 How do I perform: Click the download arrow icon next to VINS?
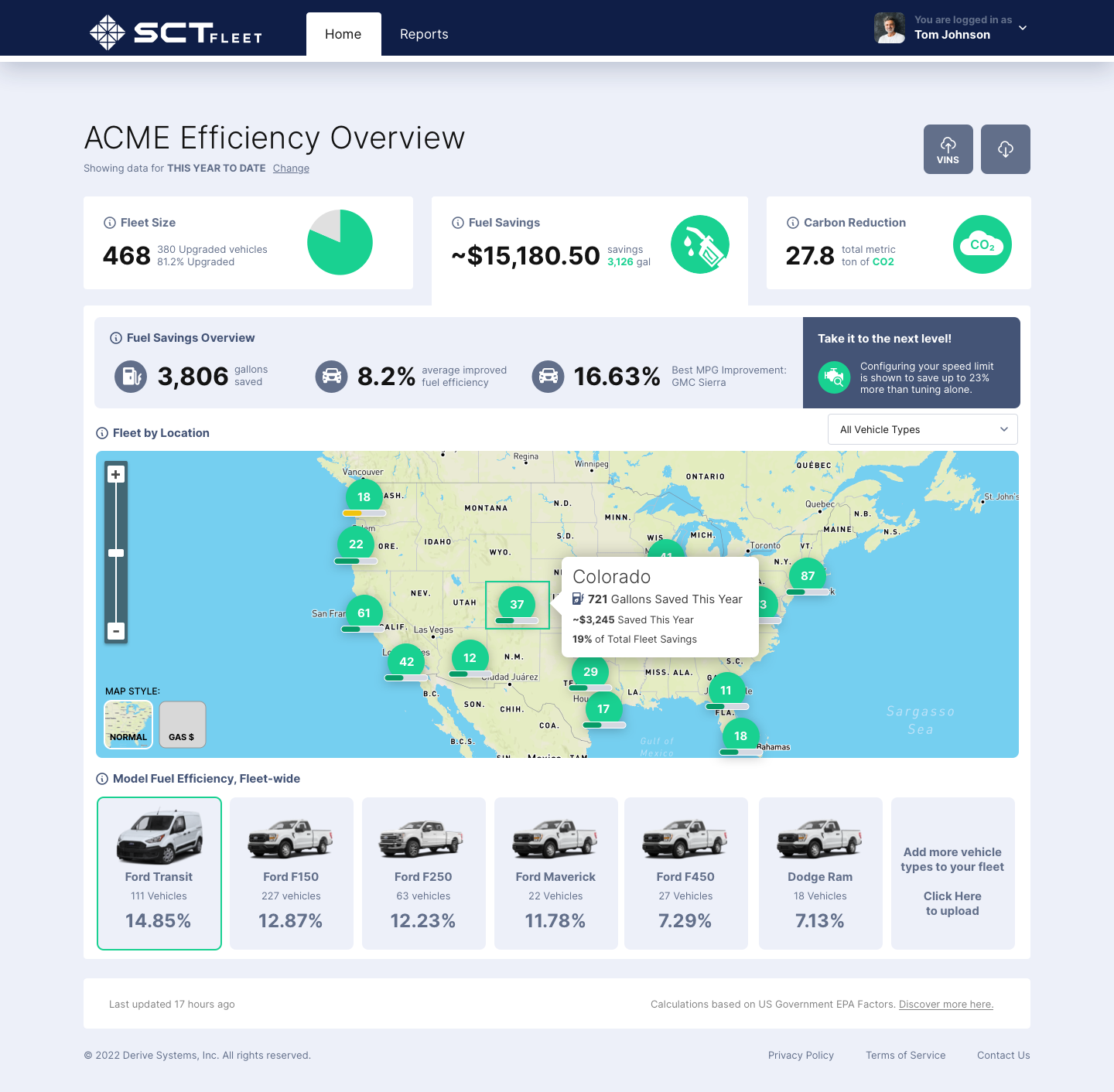coord(1005,148)
